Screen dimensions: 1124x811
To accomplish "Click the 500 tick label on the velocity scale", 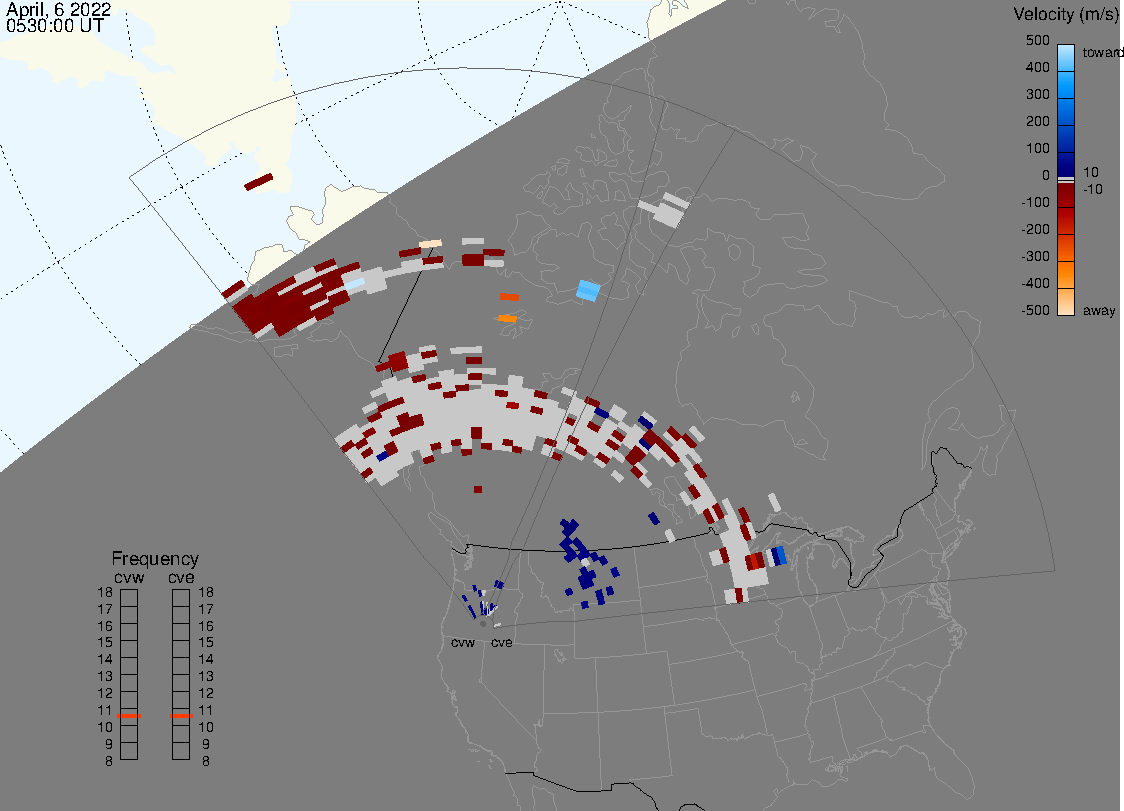I will [1037, 40].
